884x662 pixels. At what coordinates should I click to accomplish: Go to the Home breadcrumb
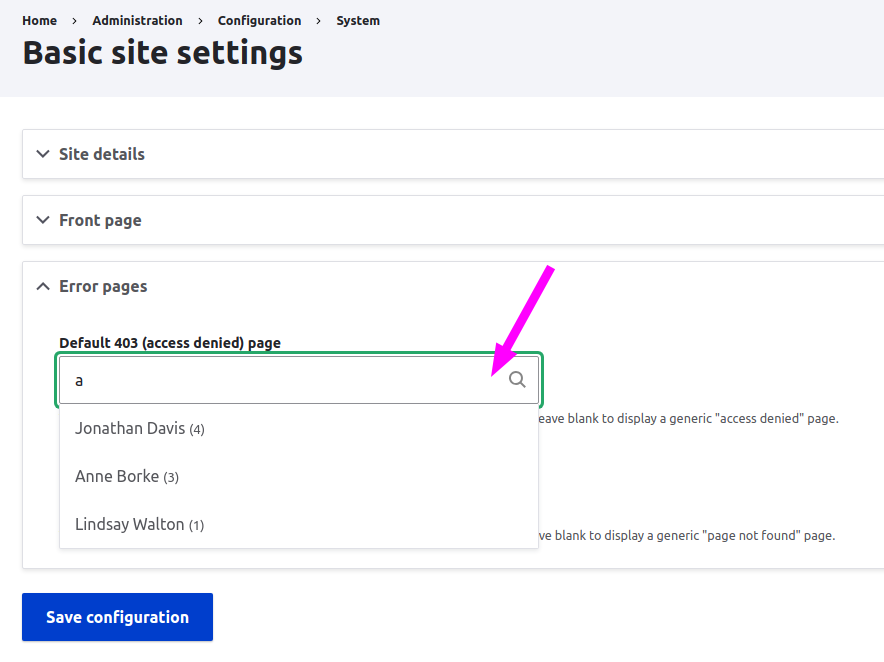click(x=39, y=21)
